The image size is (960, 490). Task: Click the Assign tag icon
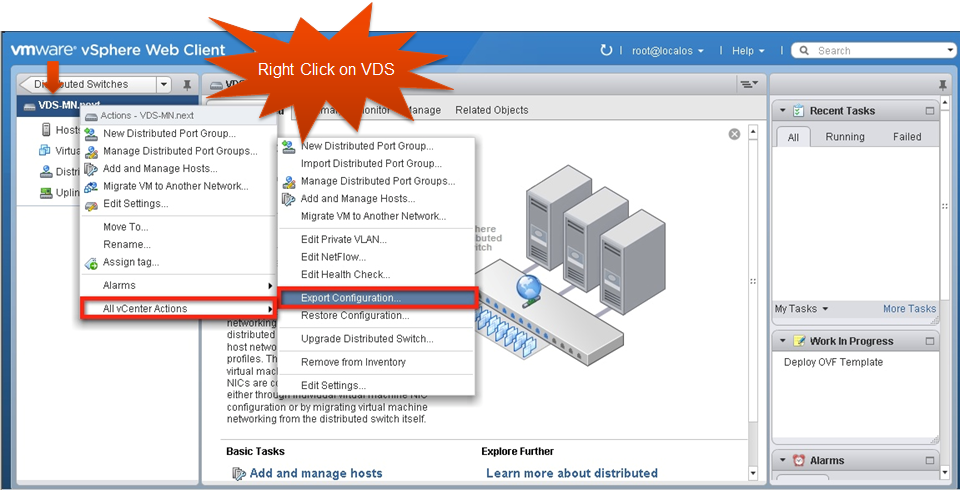[91, 263]
